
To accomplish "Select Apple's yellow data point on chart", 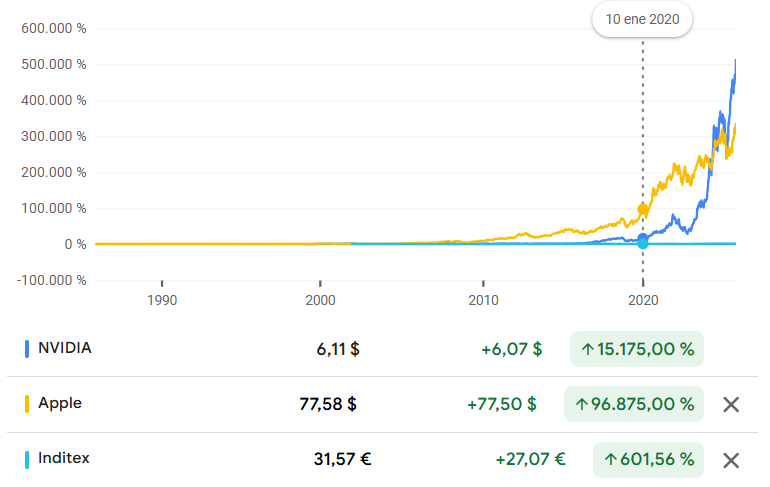I will [x=642, y=210].
